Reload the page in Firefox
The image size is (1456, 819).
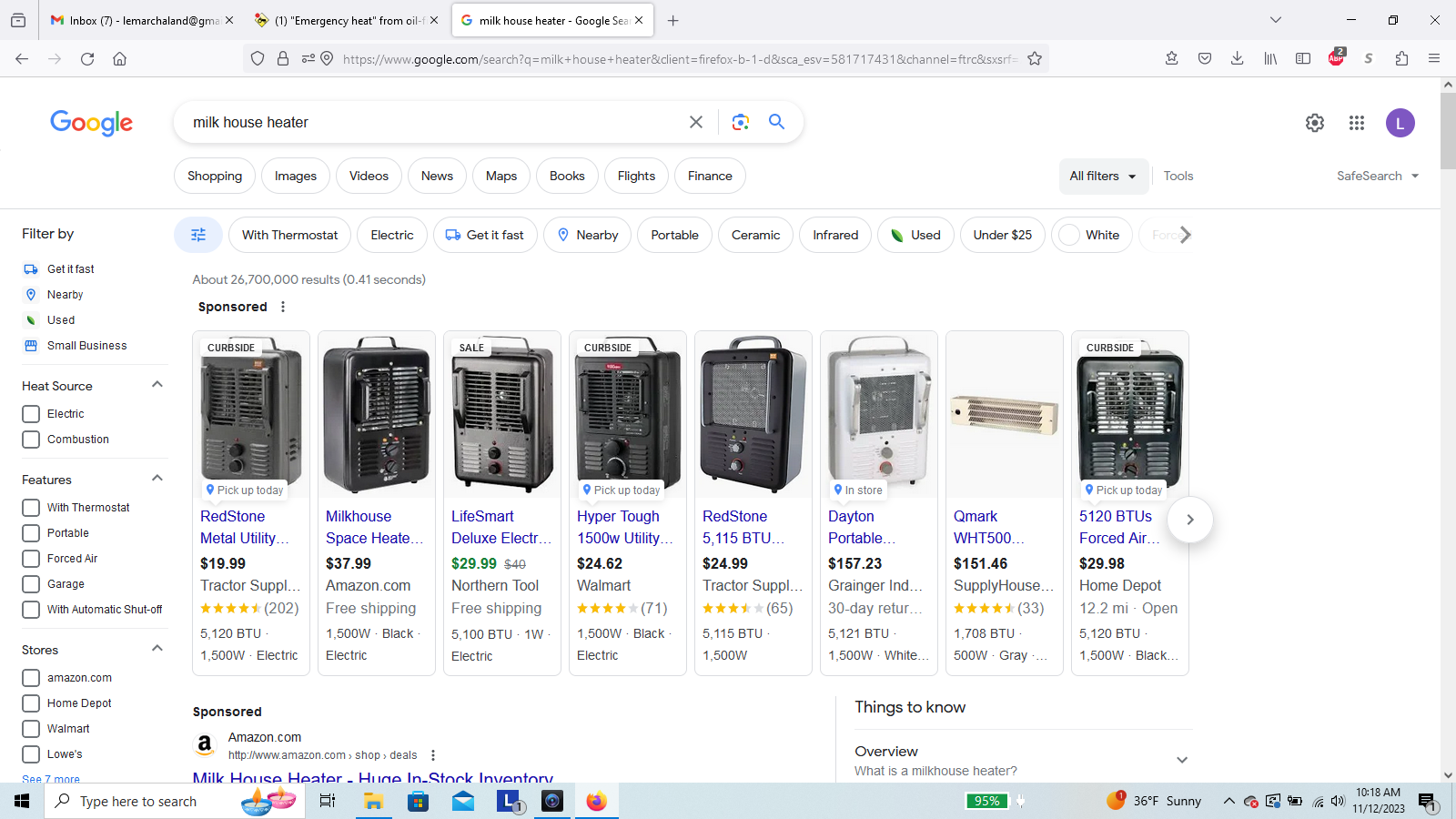tap(87, 59)
